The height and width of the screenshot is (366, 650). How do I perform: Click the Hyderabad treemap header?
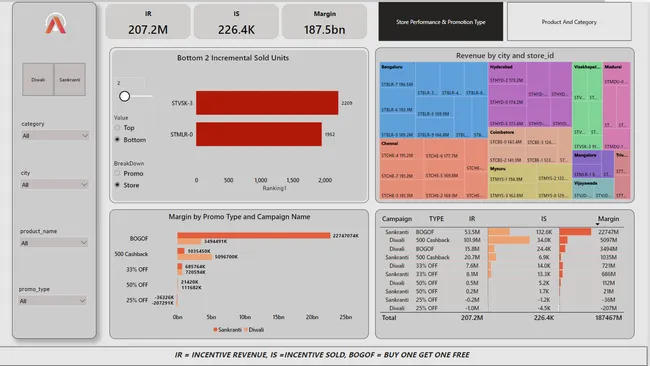(501, 67)
